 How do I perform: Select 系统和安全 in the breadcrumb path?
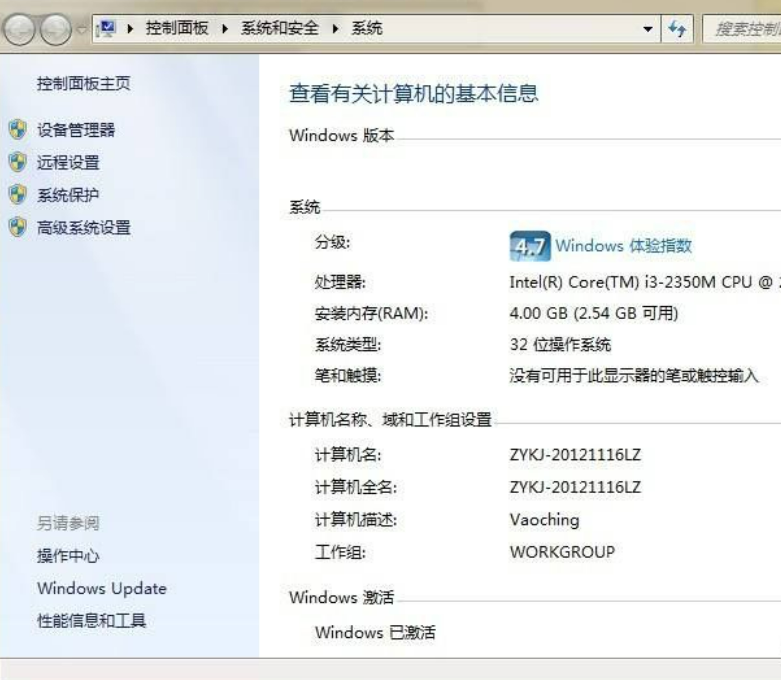280,29
